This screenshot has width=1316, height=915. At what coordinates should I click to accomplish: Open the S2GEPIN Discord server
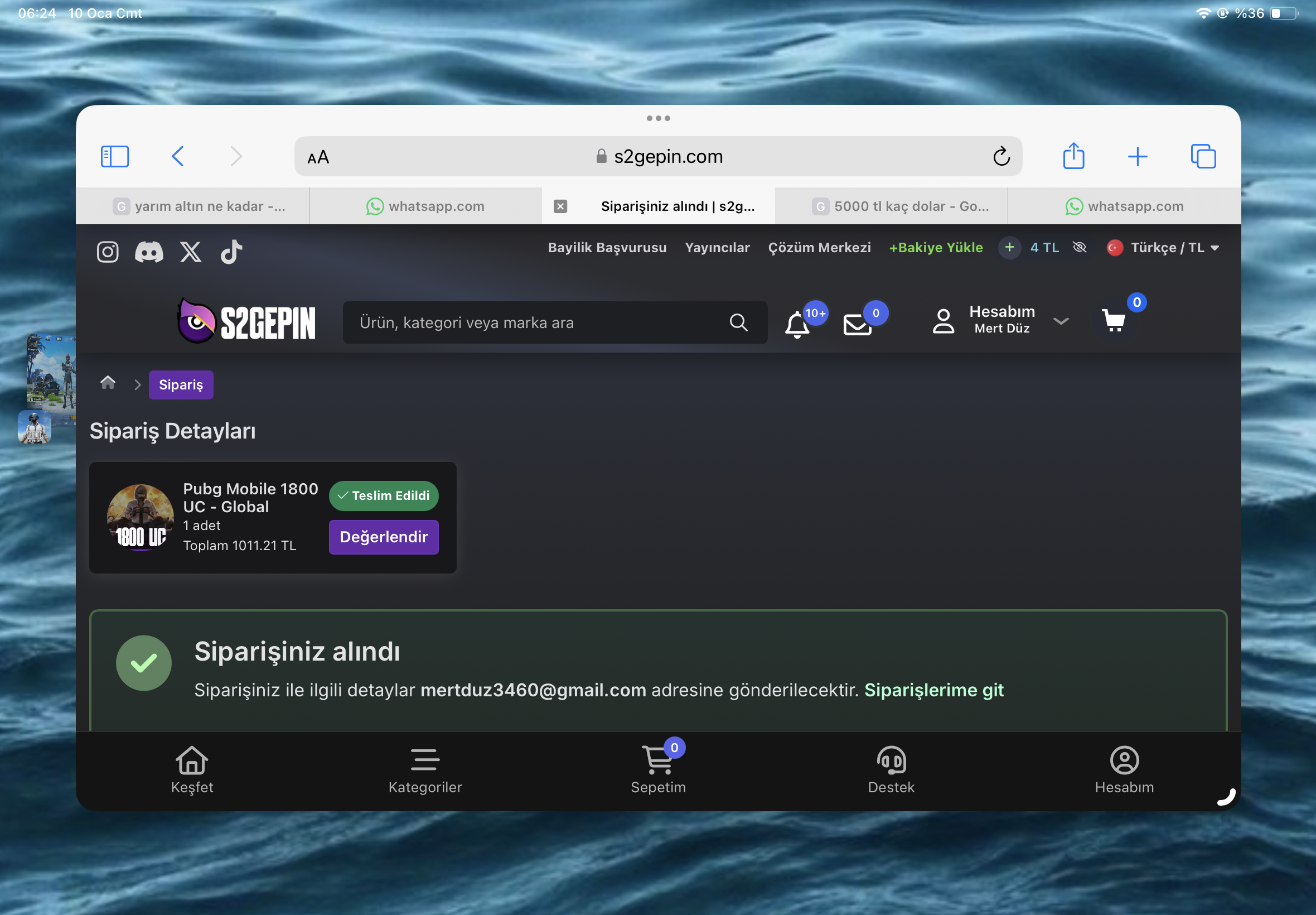[x=149, y=252]
